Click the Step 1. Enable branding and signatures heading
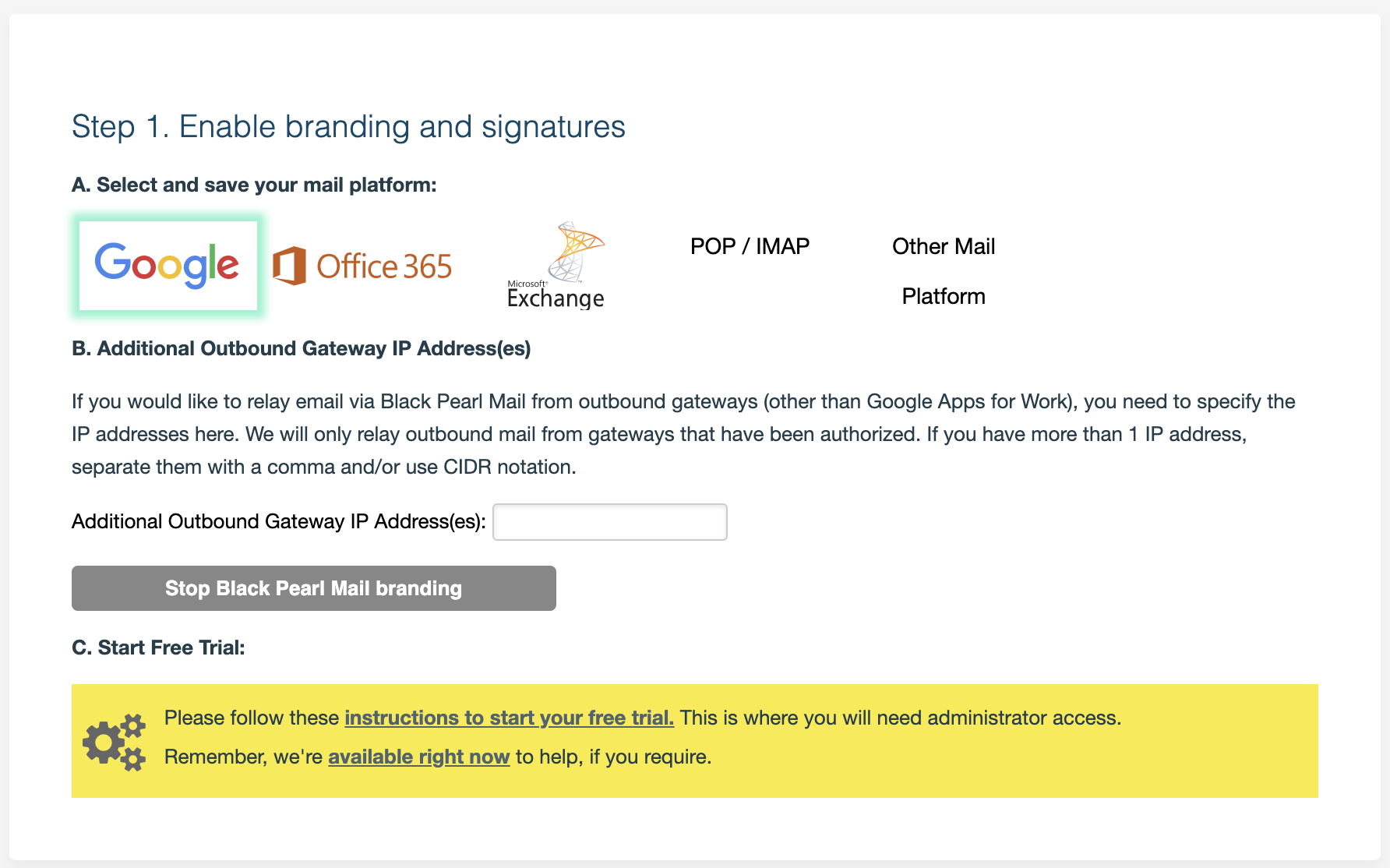 [348, 127]
